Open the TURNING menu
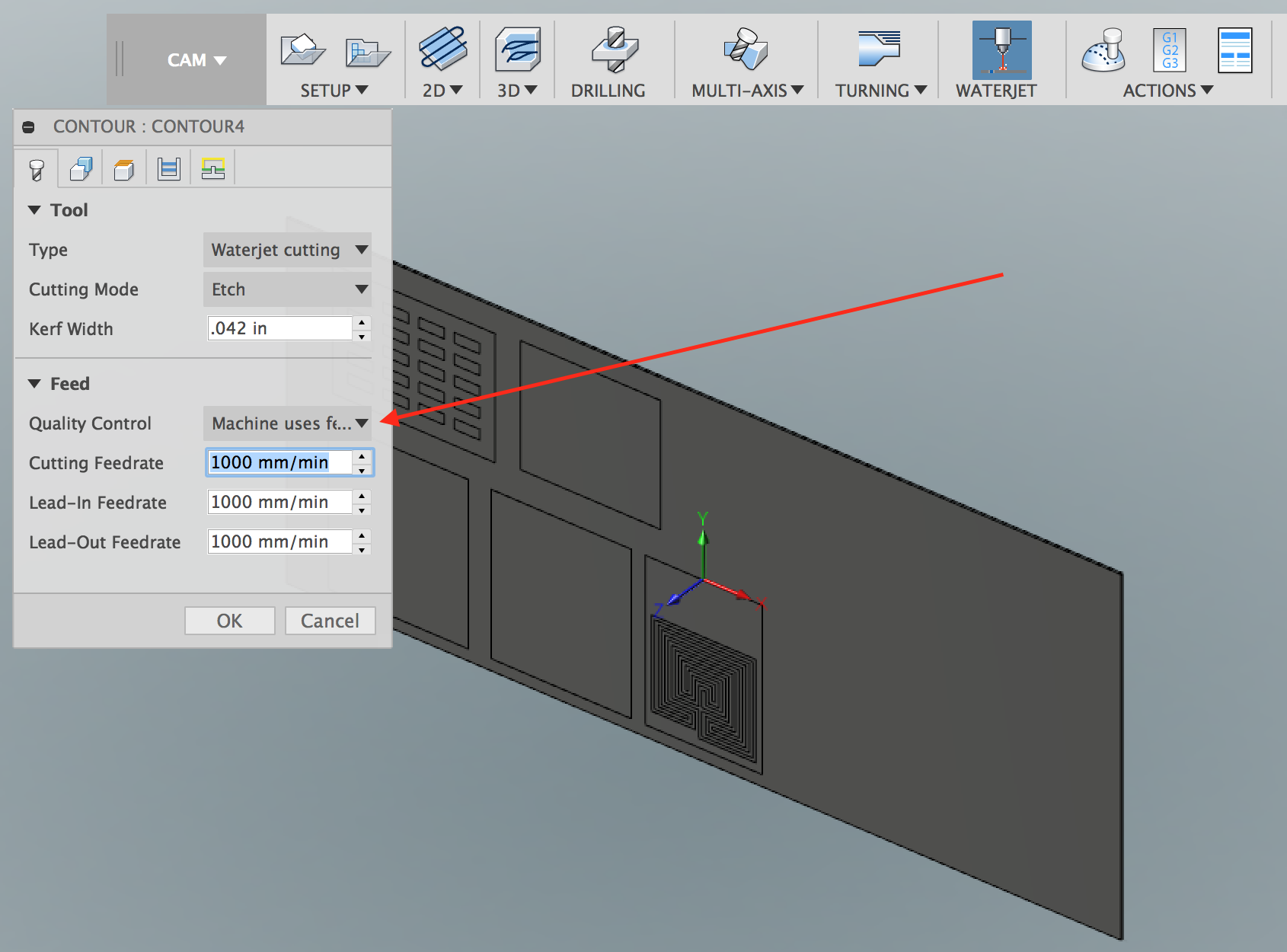1287x952 pixels. [881, 91]
